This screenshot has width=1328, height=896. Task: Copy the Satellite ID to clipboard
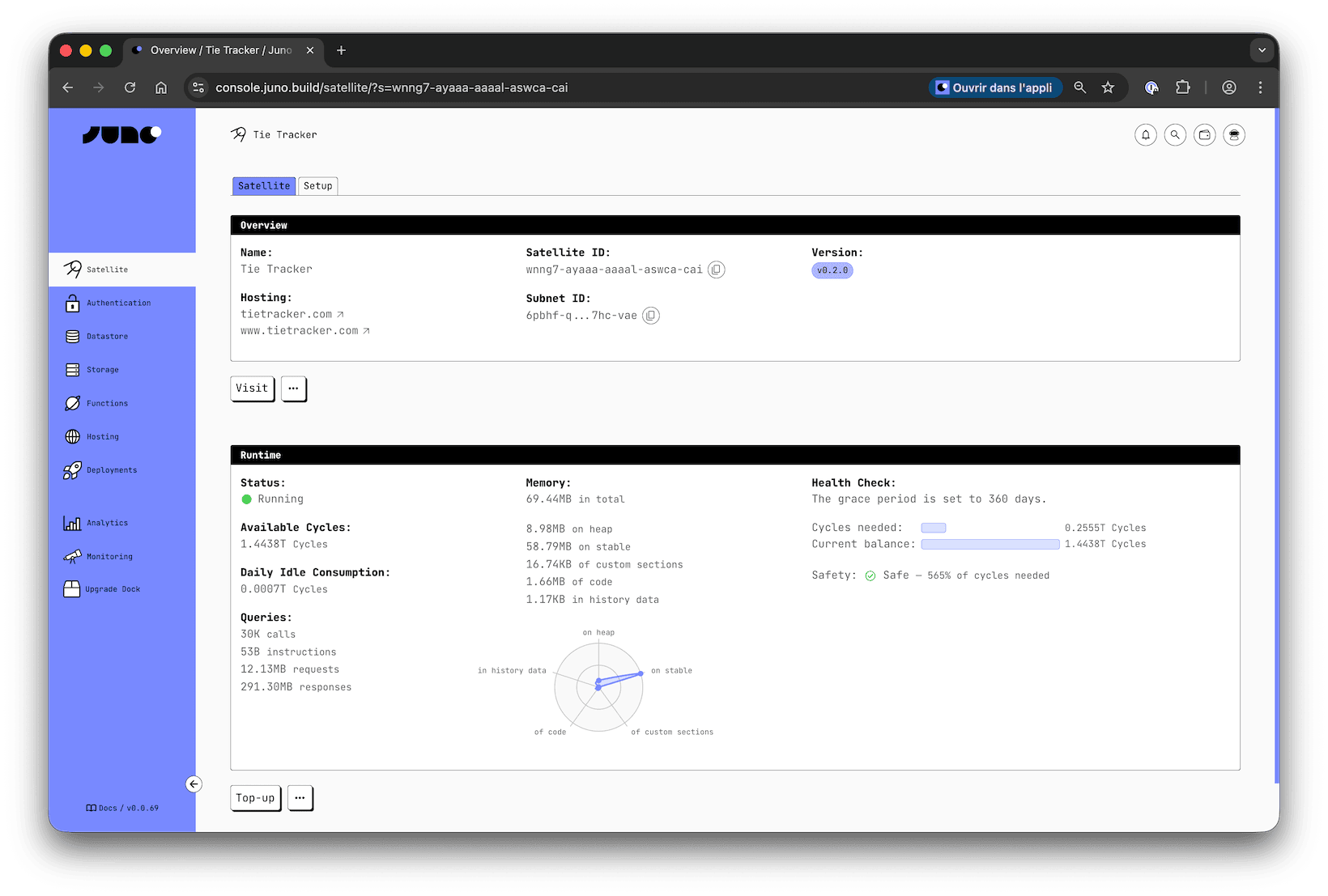(x=716, y=270)
